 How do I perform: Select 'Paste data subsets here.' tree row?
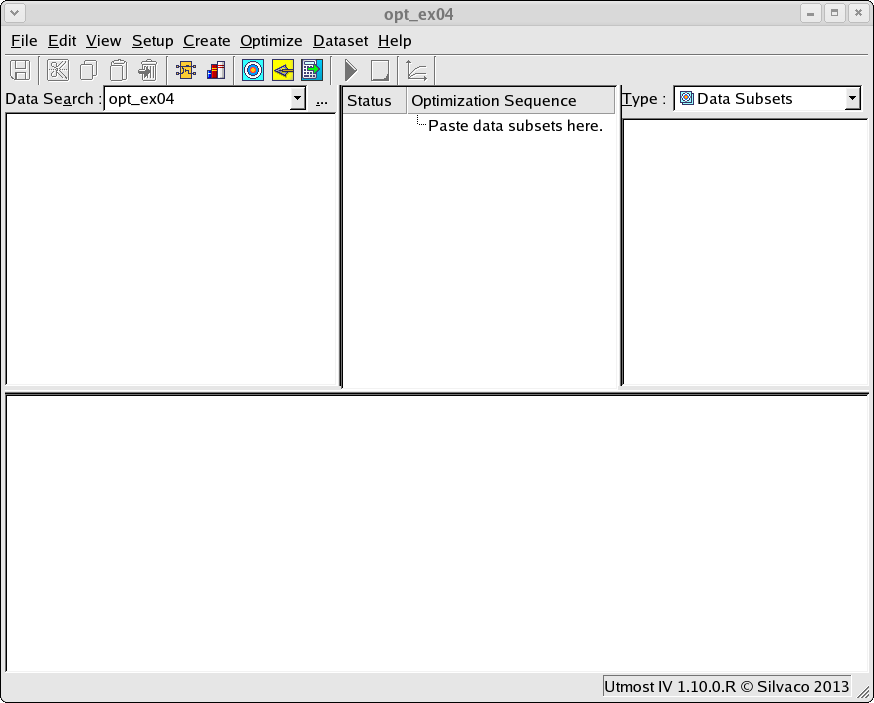[x=515, y=126]
